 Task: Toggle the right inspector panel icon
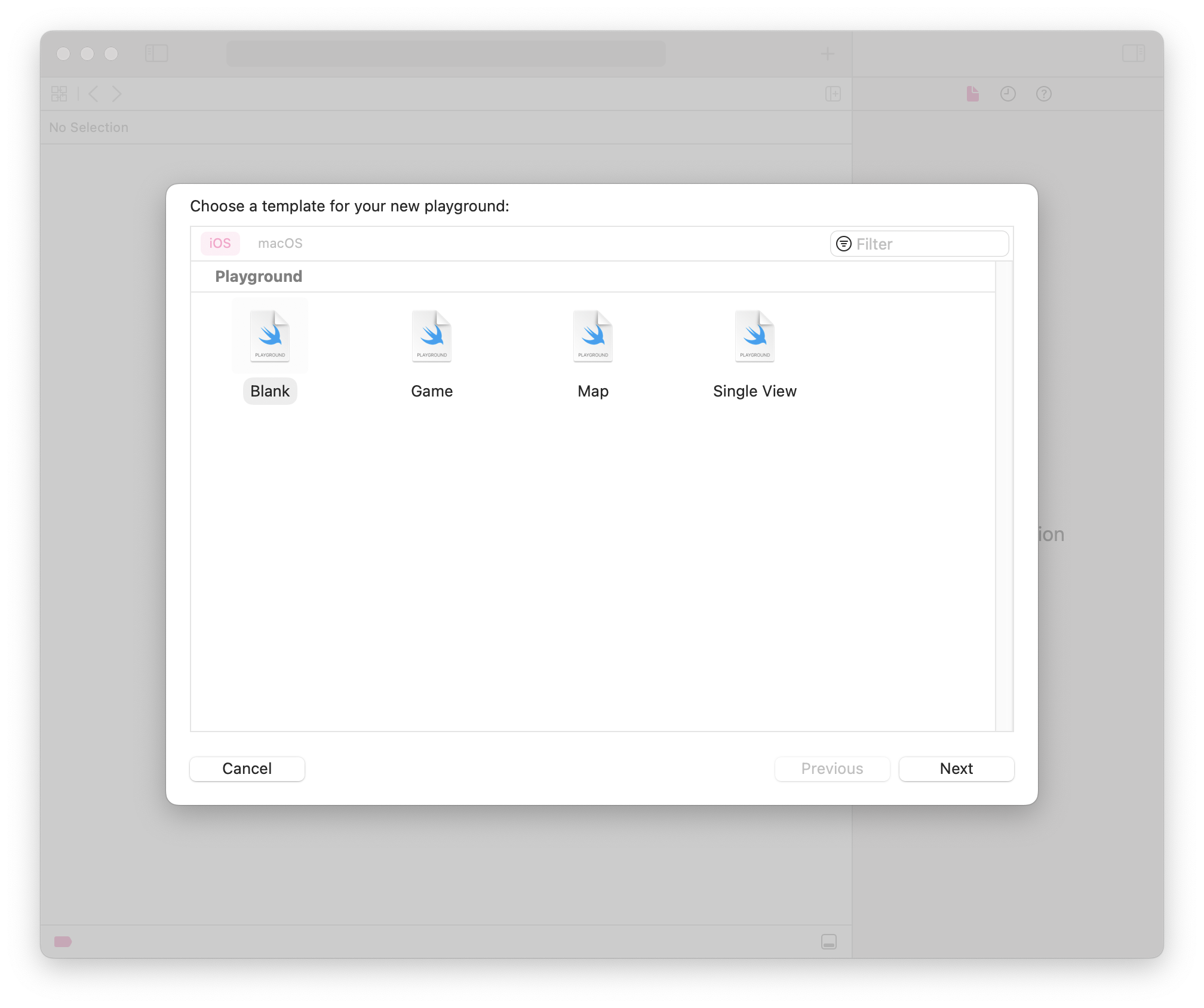point(1133,54)
